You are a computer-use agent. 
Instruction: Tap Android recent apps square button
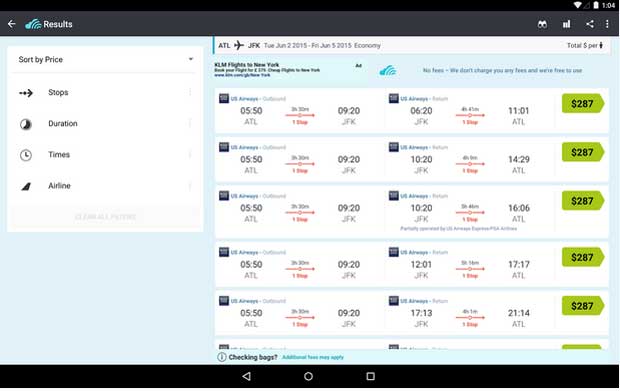pyautogui.click(x=370, y=376)
